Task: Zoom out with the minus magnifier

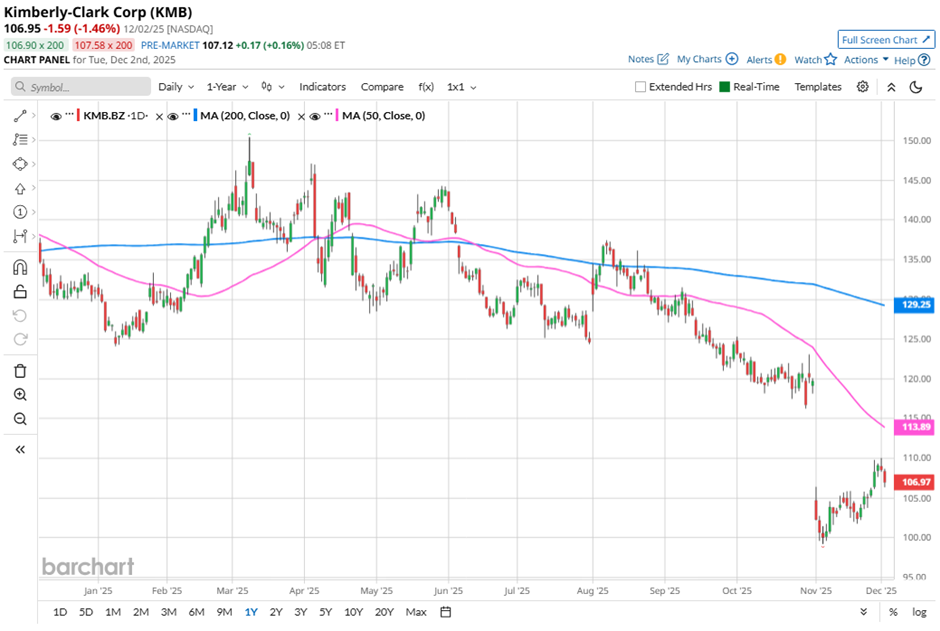Action: [20, 418]
